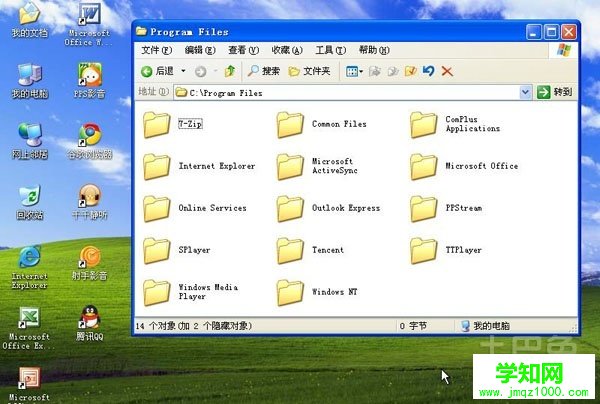Expand the Views dropdown arrow
Screen dimensions: 600x404
[361, 71]
